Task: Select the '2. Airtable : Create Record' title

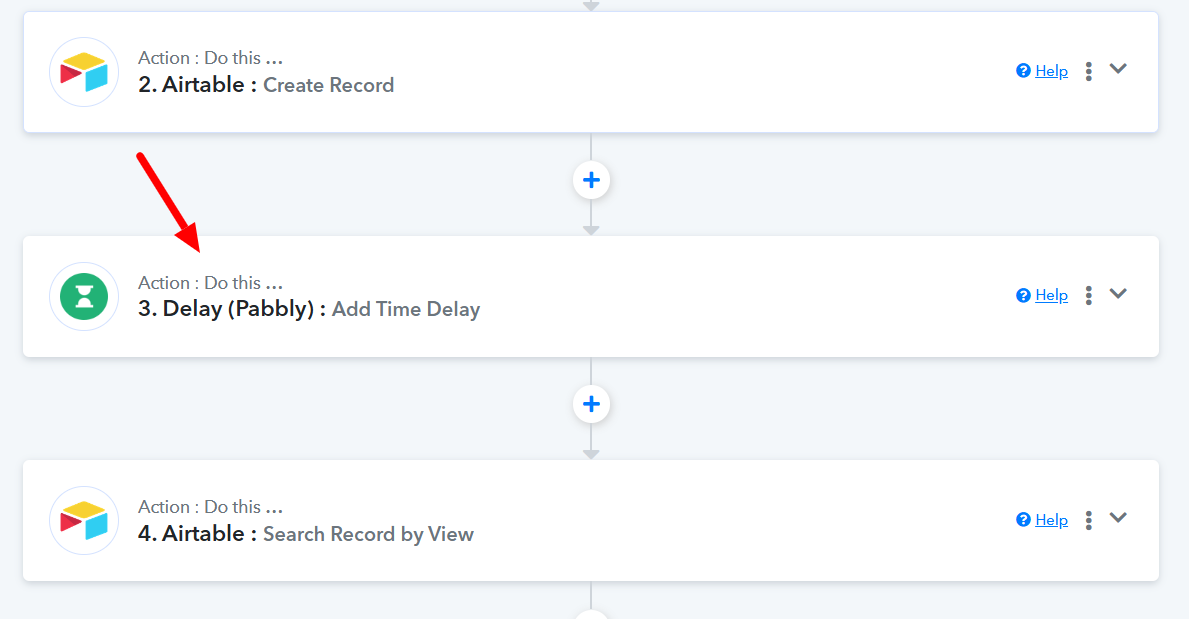Action: point(266,85)
